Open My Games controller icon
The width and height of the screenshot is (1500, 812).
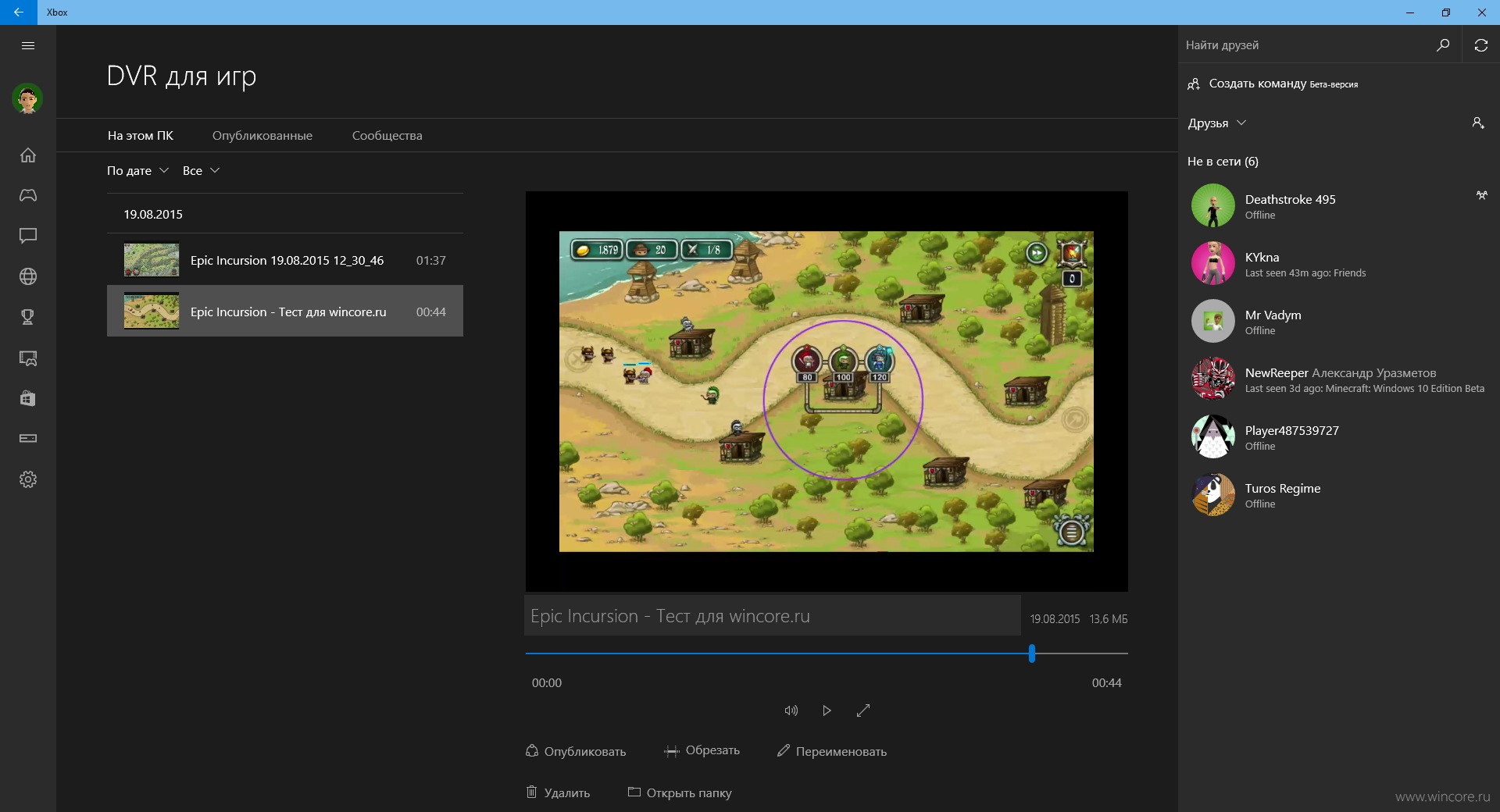pos(28,195)
